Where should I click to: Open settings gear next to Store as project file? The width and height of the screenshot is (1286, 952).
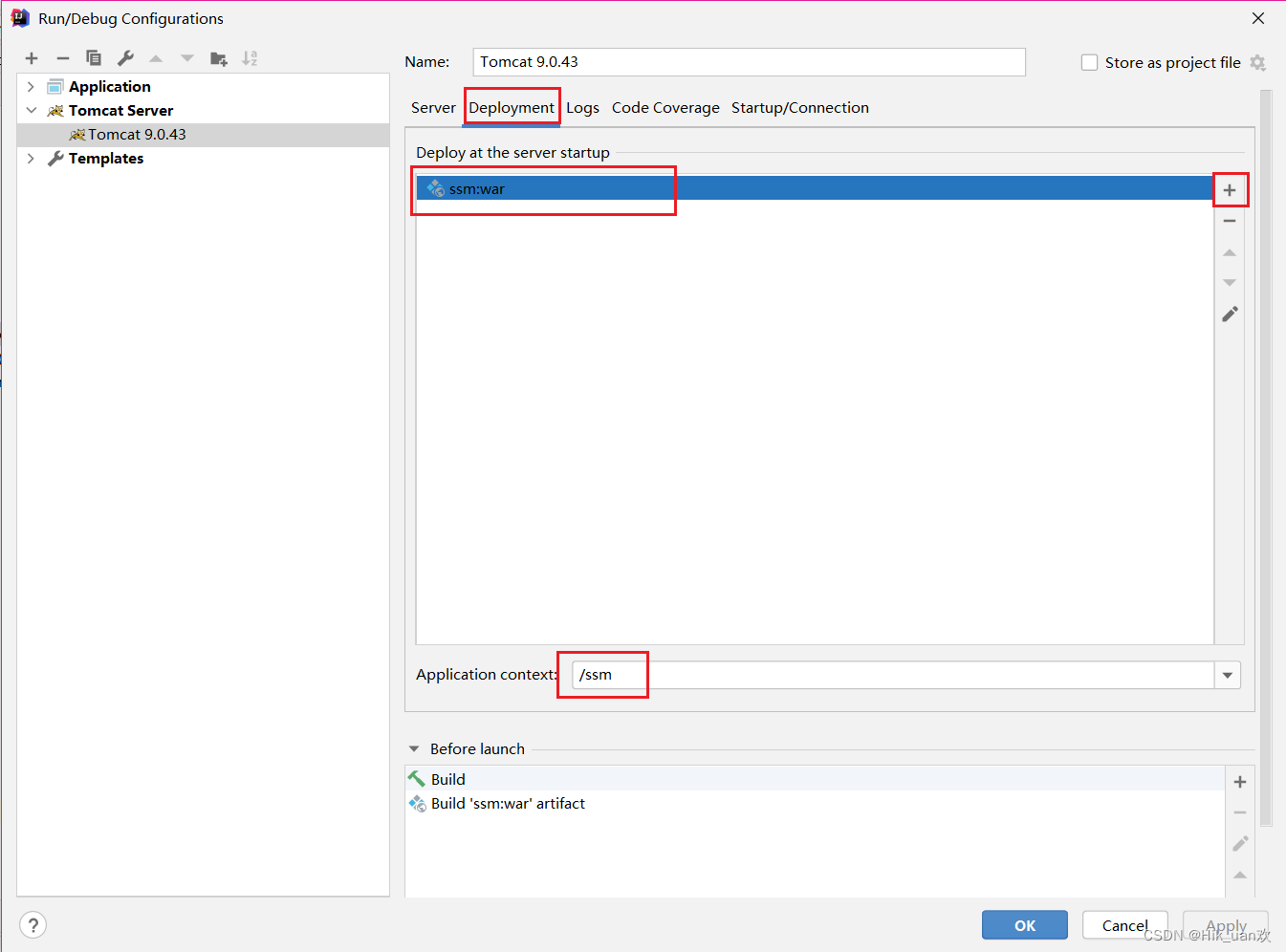pyautogui.click(x=1258, y=62)
